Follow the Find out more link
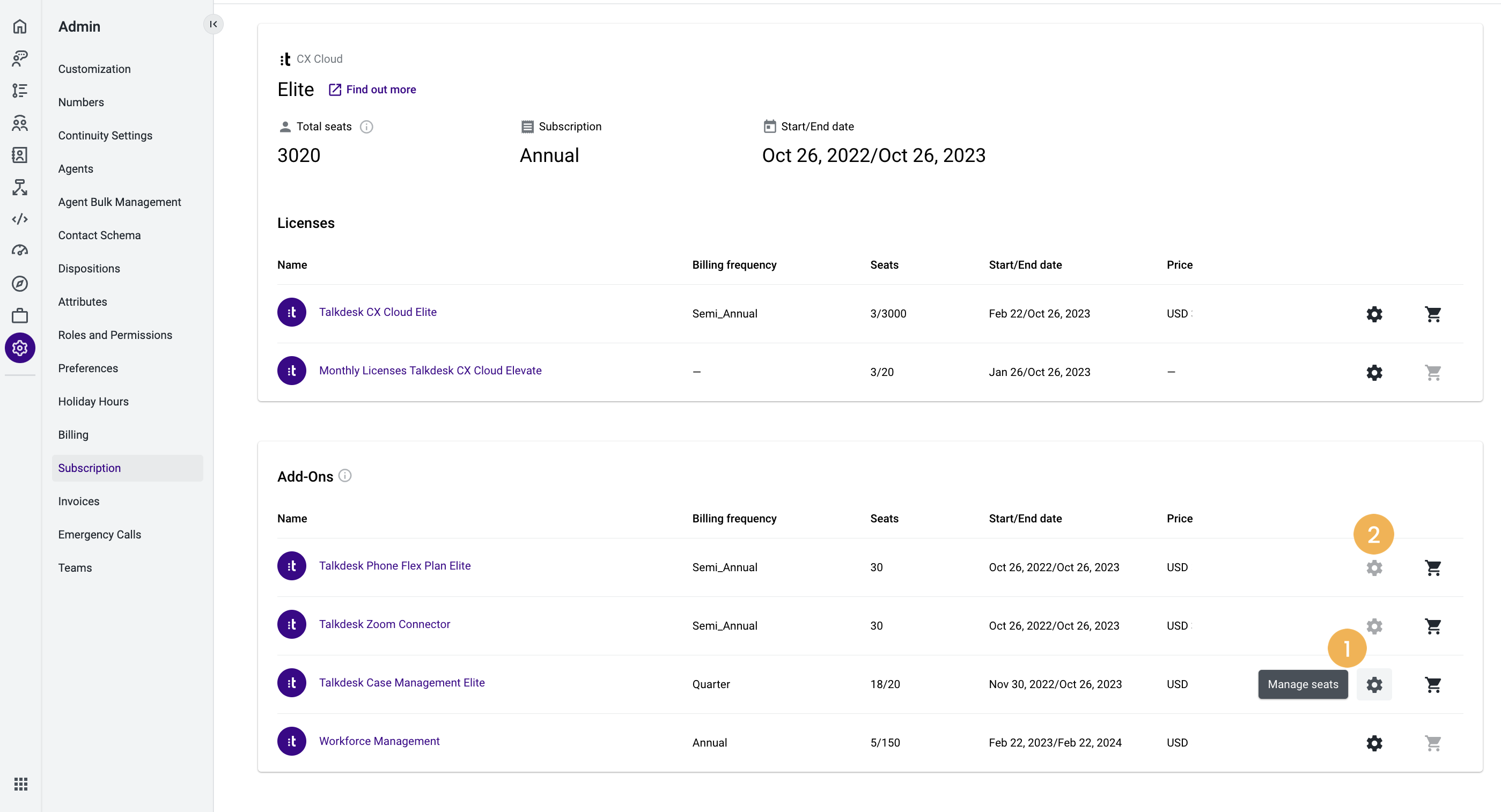 click(372, 89)
